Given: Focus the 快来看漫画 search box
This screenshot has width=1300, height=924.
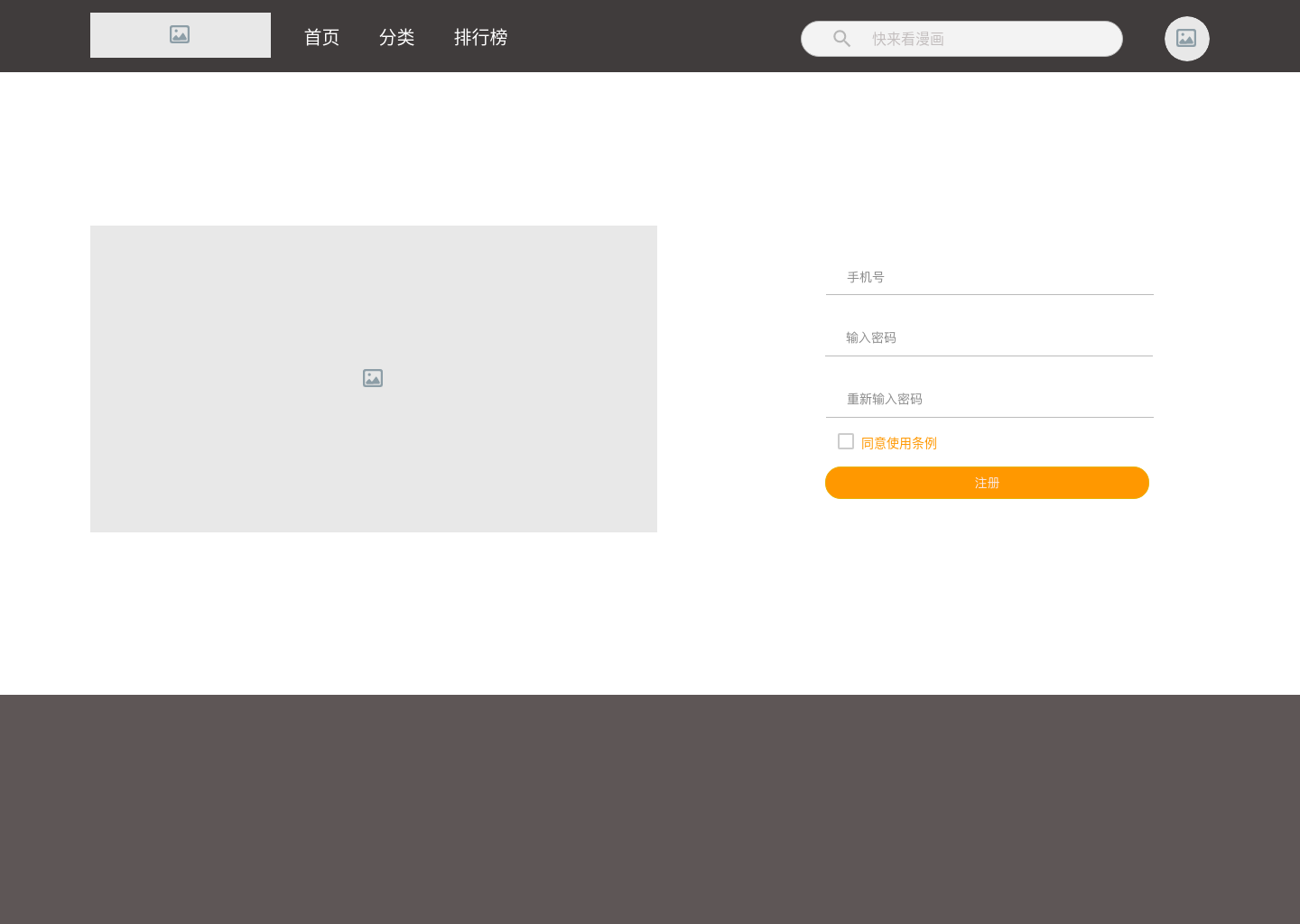Looking at the screenshot, I should 961,39.
